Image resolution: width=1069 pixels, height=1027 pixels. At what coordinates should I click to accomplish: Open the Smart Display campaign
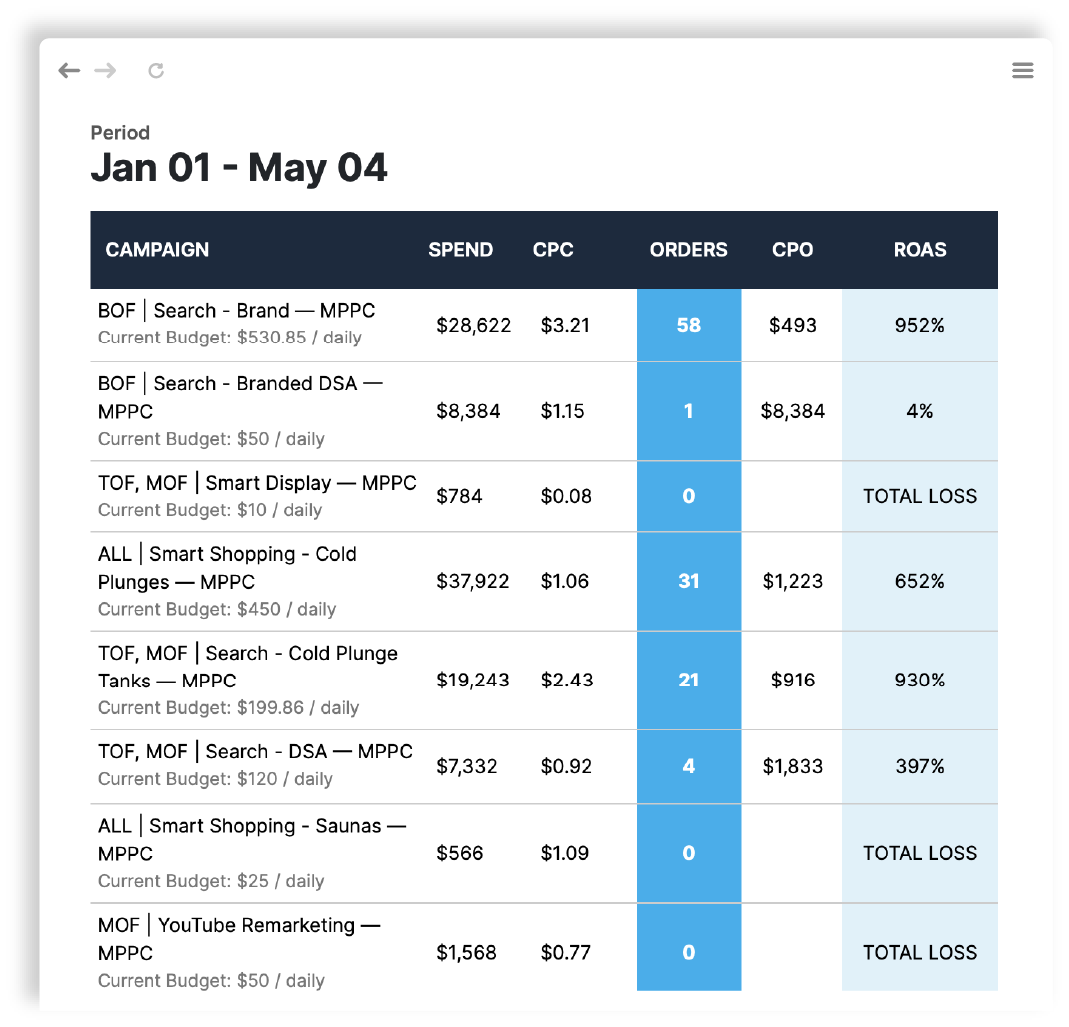(x=257, y=483)
